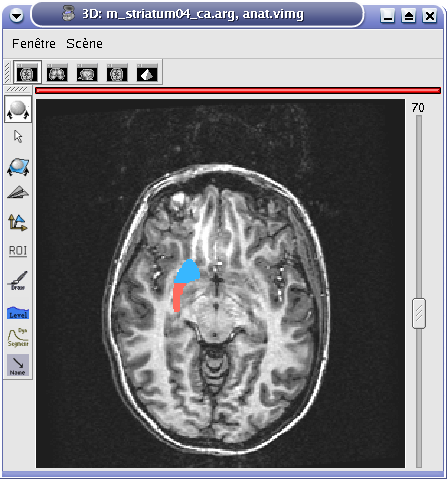Switch to the sagittal view button
This screenshot has height=479, width=447.
click(87, 73)
